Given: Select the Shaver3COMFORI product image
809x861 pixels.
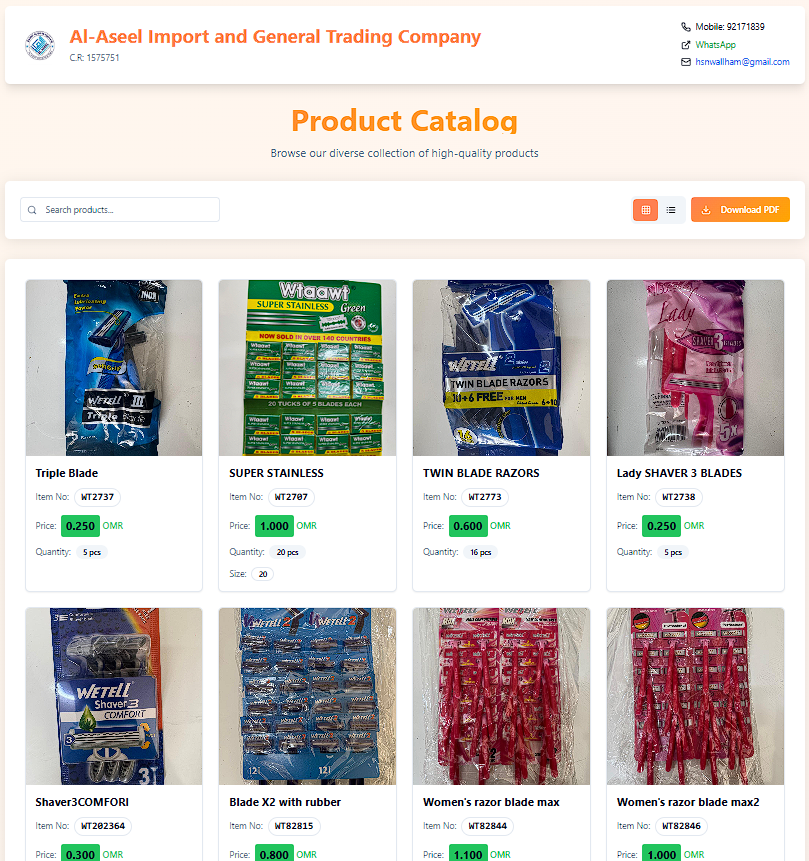Looking at the screenshot, I should (x=114, y=696).
